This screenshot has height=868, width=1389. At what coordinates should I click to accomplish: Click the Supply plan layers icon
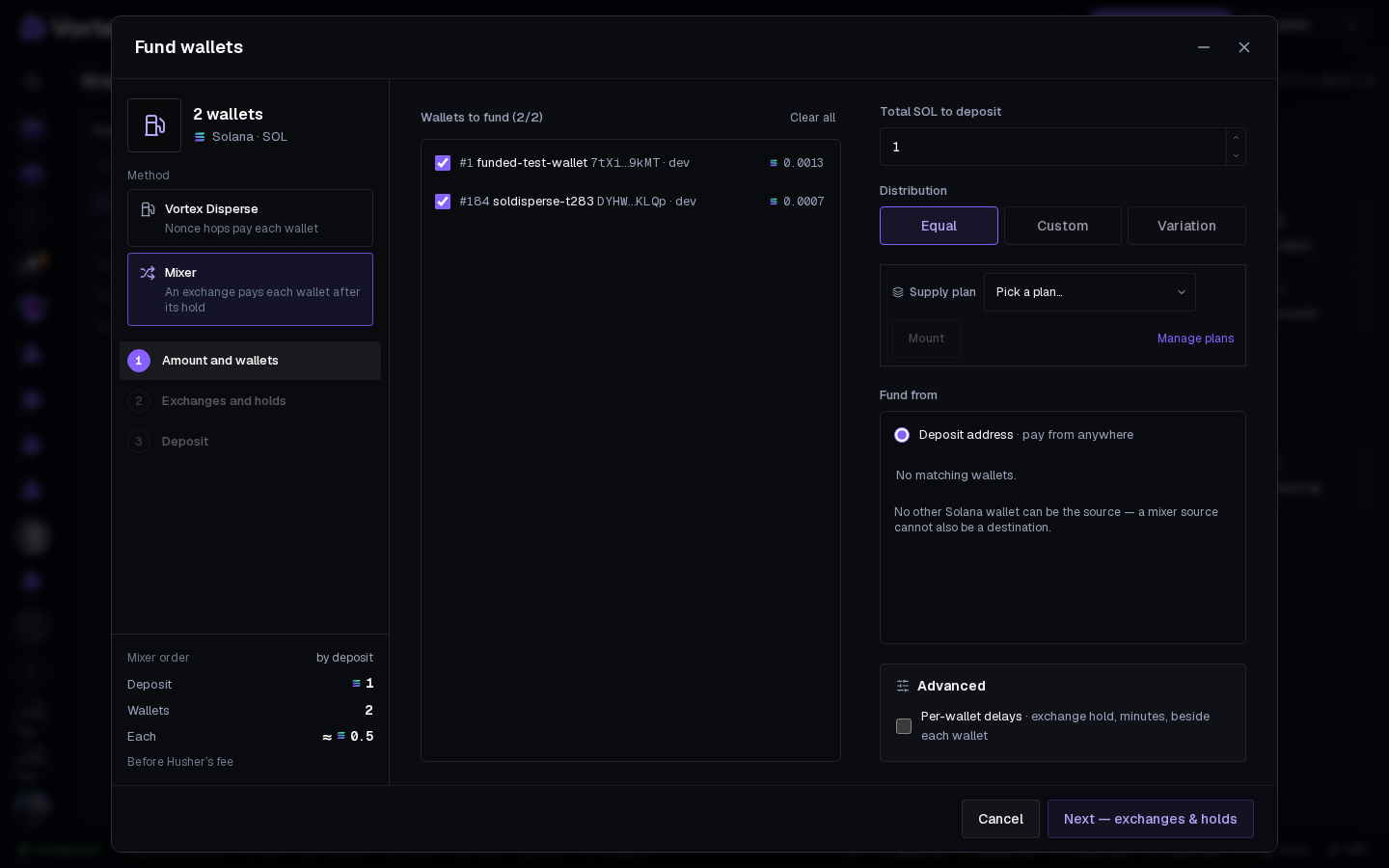point(898,292)
